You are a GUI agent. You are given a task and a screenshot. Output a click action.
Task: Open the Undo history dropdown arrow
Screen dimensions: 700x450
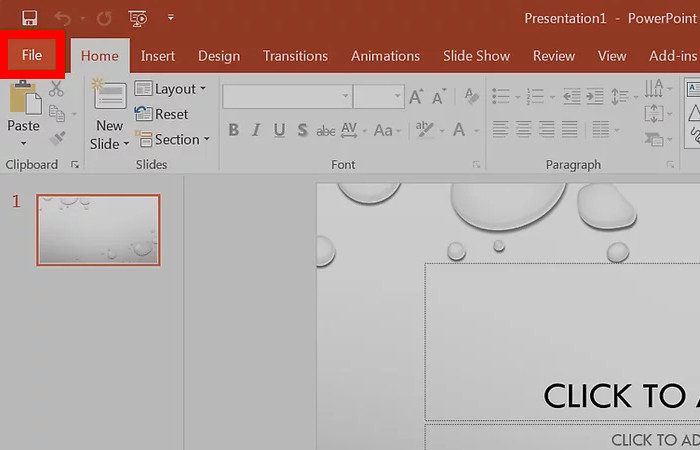click(x=83, y=18)
